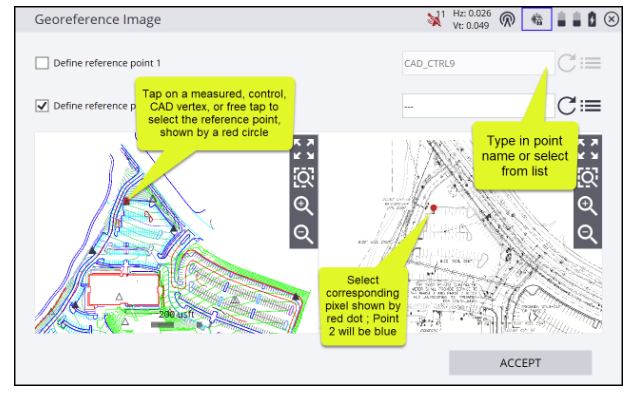
Task: Zoom extents on the scanned image view
Action: pos(588,149)
